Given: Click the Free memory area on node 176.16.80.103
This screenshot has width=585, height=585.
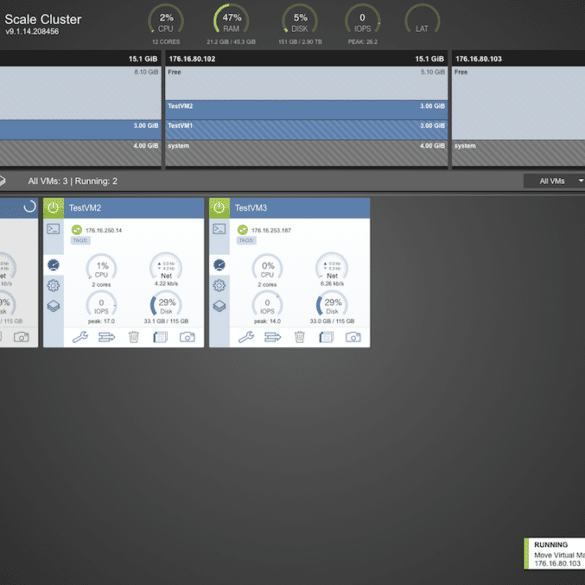Looking at the screenshot, I should click(x=519, y=103).
